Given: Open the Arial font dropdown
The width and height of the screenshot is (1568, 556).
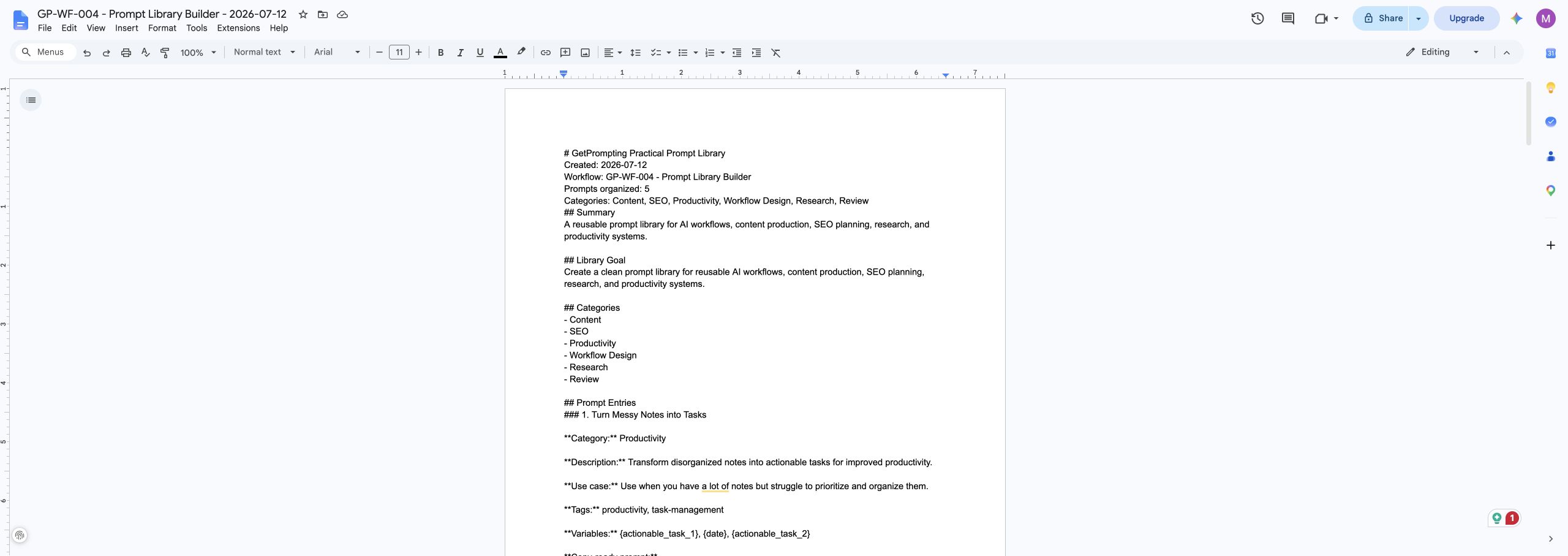Looking at the screenshot, I should (x=337, y=52).
